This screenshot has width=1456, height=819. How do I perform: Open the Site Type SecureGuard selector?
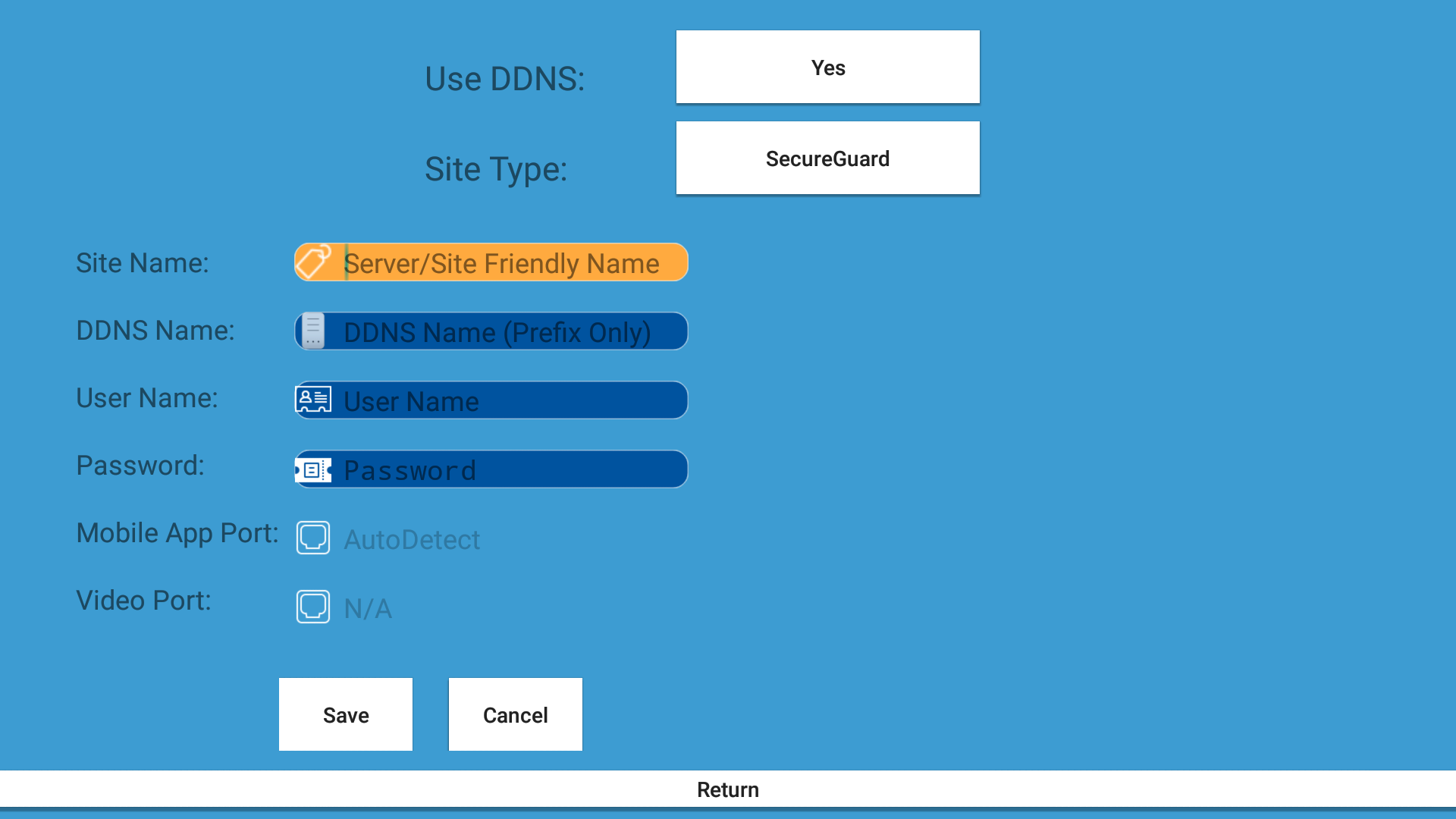(827, 158)
